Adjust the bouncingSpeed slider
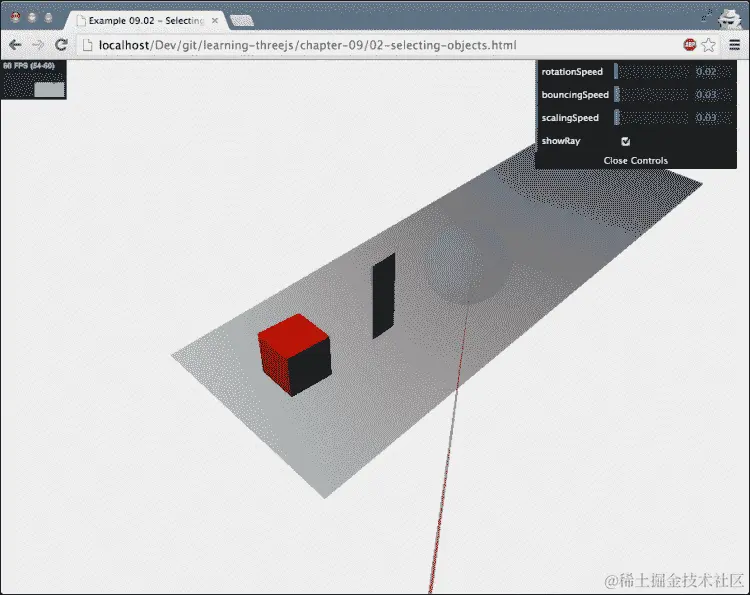Viewport: 750px width, 595px height. (651, 95)
